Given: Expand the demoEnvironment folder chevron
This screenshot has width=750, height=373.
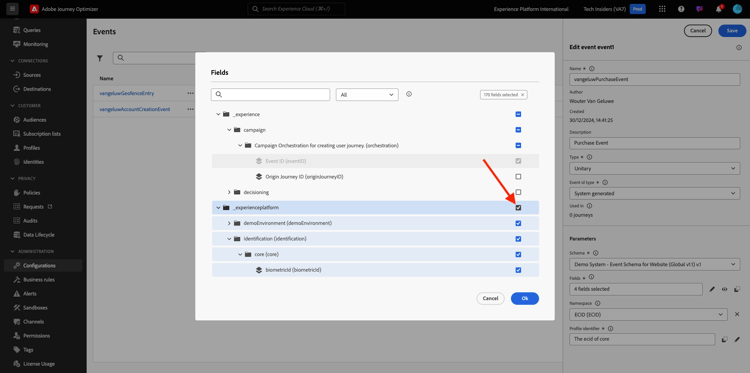Looking at the screenshot, I should (229, 223).
